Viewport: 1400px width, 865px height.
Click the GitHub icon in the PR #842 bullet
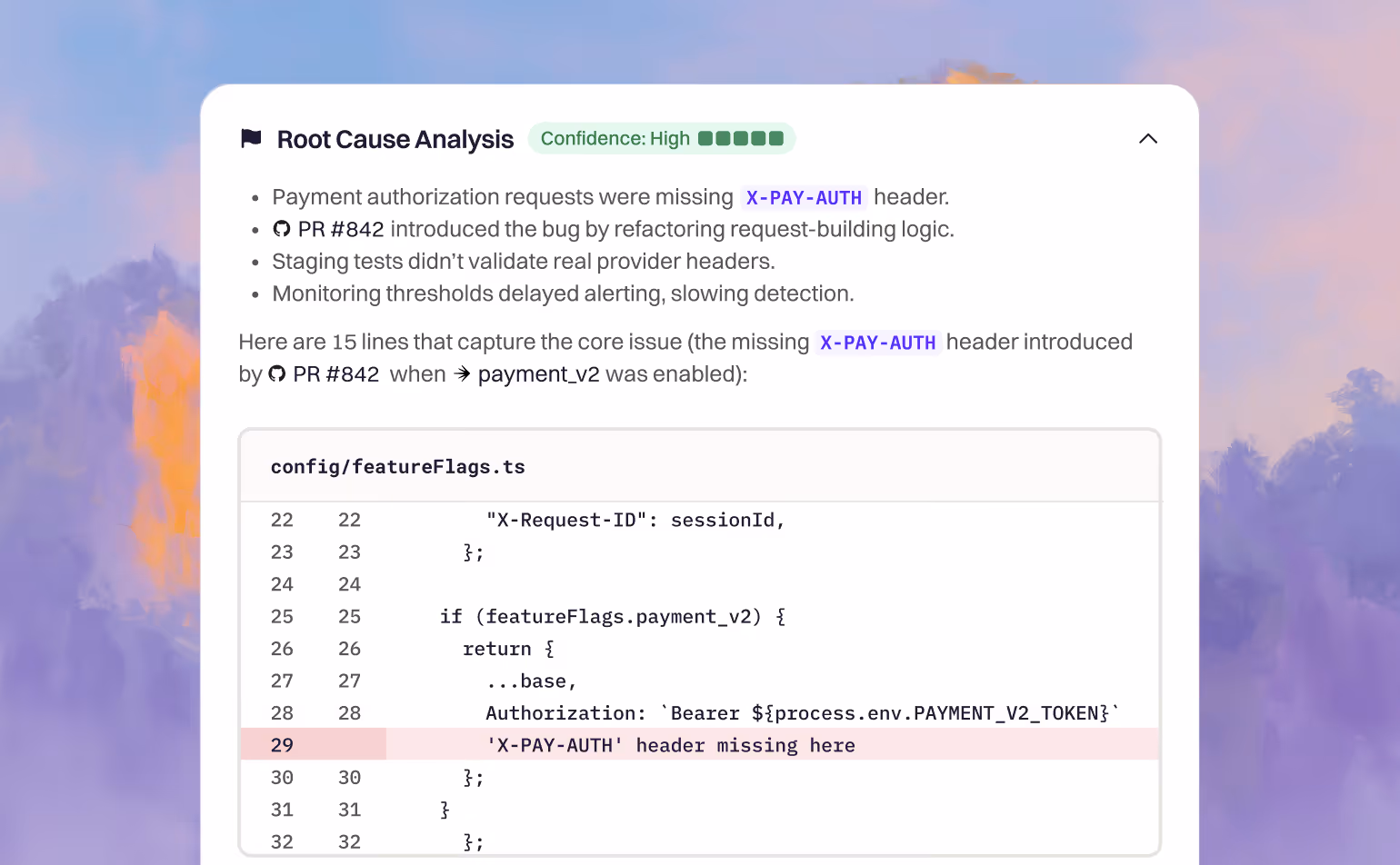coord(282,229)
